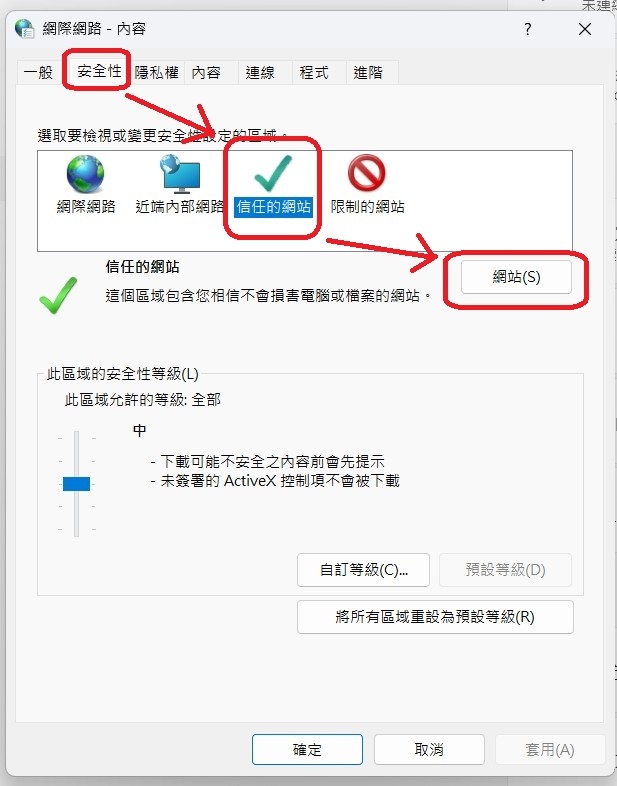Click the large green check beside zone description
This screenshot has width=617, height=786.
[58, 295]
